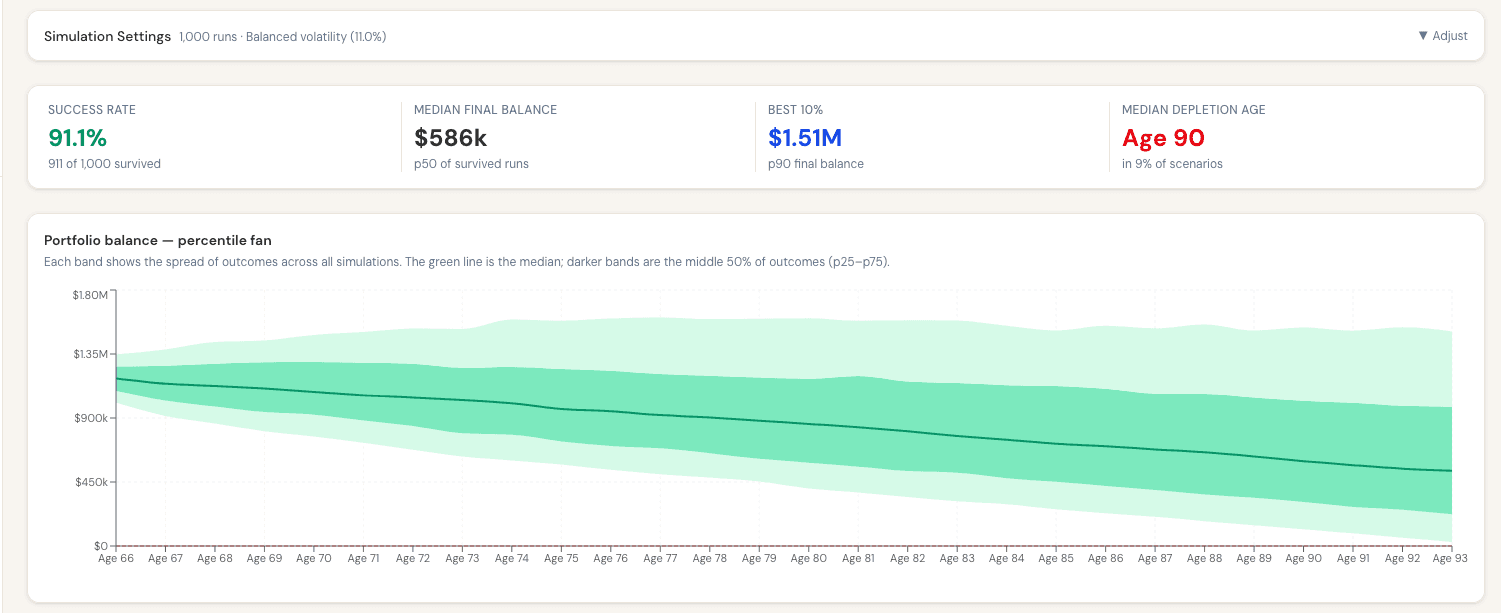Click the $1.80M y-axis label
The image size is (1501, 613).
[x=91, y=295]
